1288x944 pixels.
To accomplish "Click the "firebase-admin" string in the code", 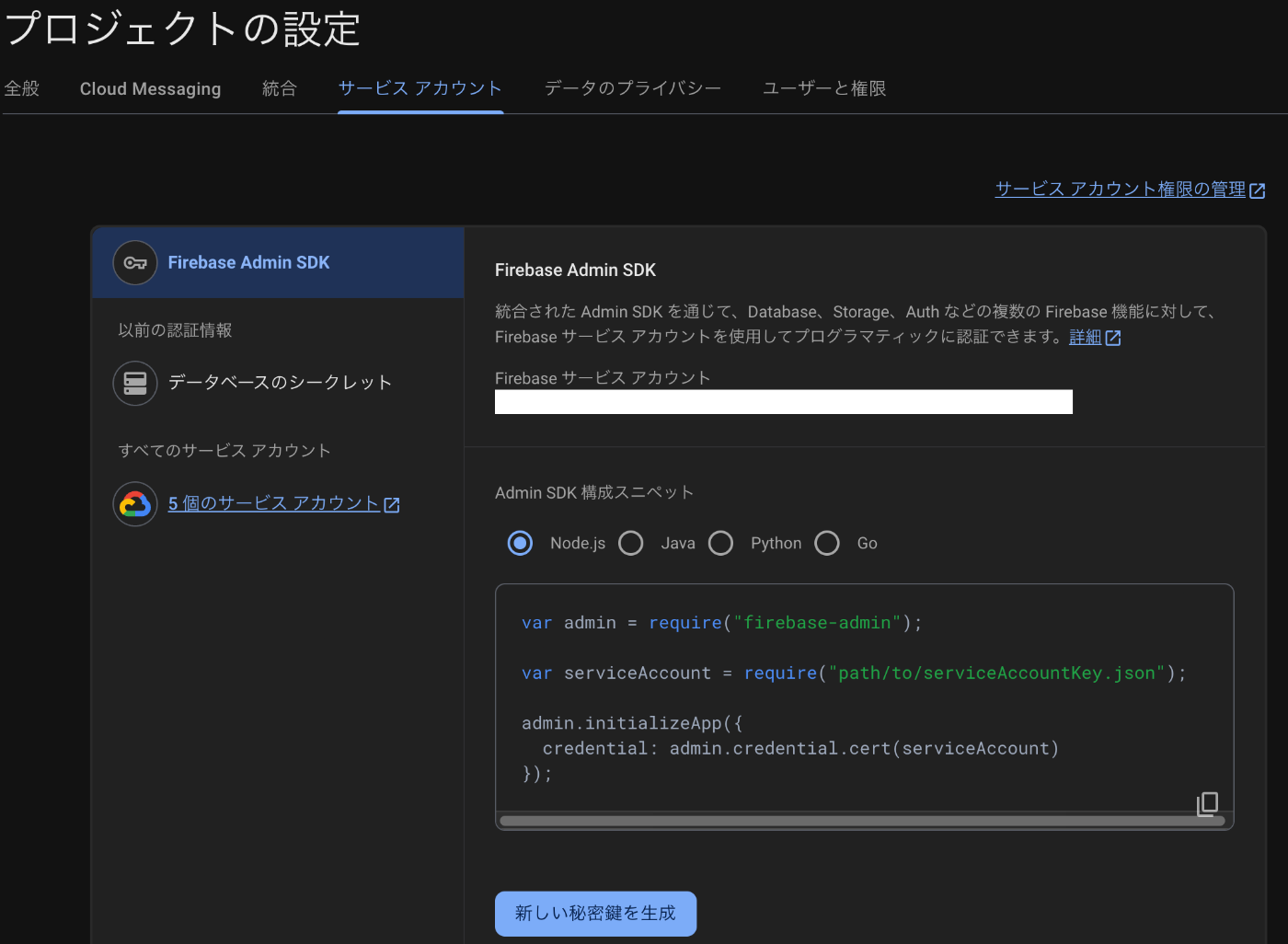I will 817,623.
